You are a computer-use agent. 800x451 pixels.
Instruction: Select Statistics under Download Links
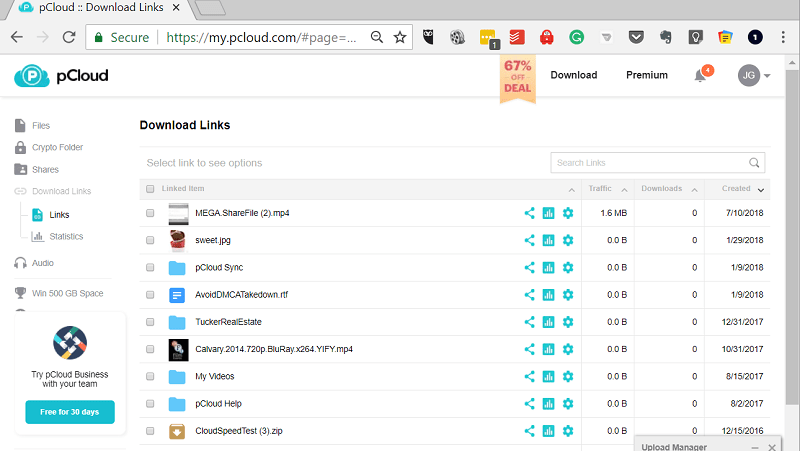coord(66,237)
